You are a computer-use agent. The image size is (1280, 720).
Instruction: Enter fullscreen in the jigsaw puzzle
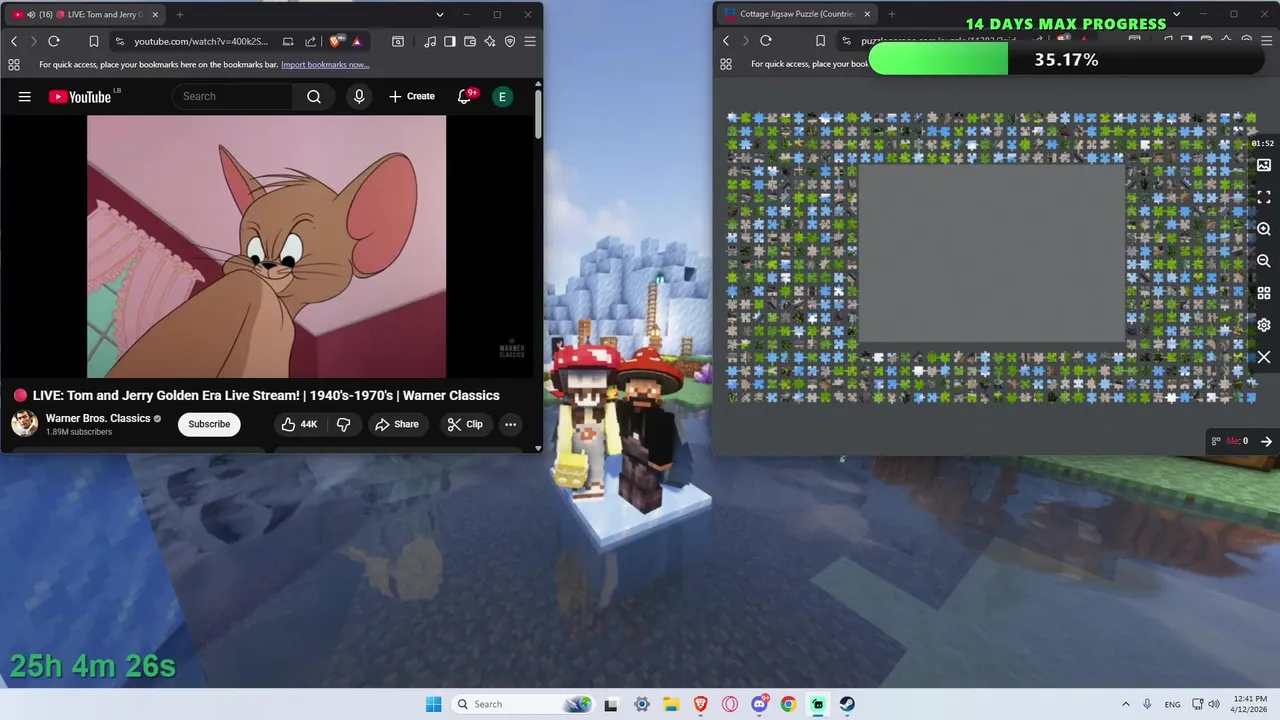(1264, 197)
